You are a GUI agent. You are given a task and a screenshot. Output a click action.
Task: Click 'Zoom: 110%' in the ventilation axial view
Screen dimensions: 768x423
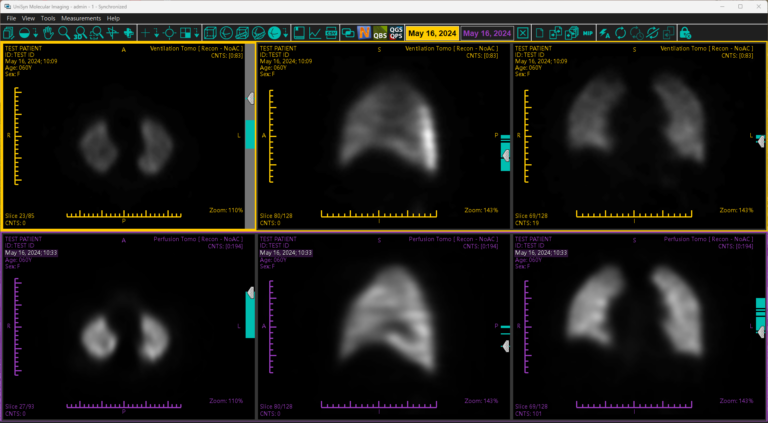coord(226,210)
